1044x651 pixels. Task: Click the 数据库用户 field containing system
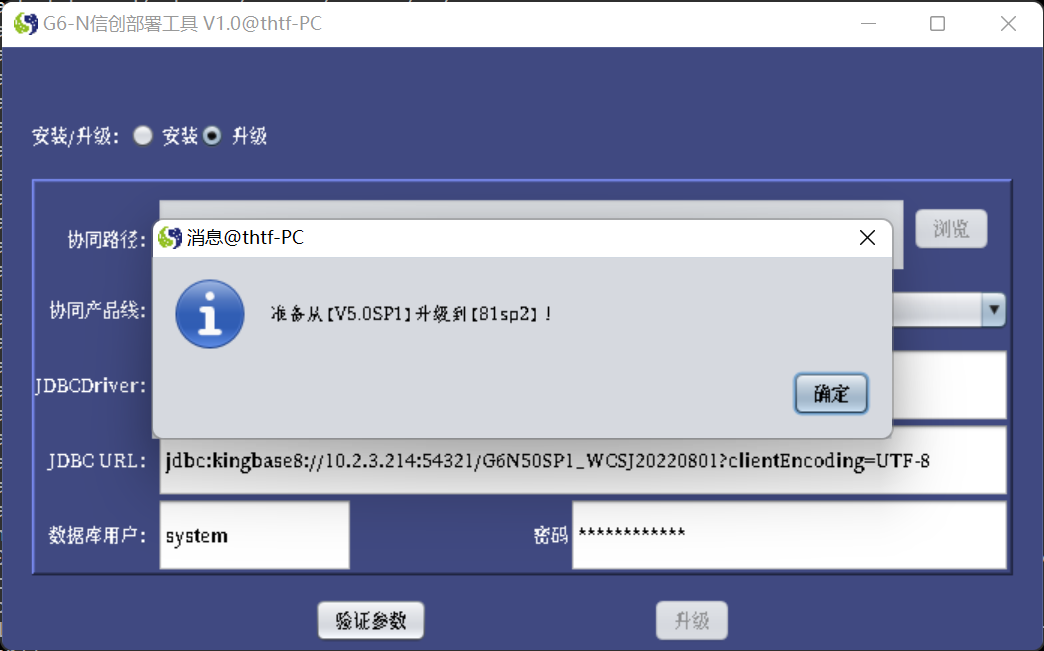pos(254,535)
